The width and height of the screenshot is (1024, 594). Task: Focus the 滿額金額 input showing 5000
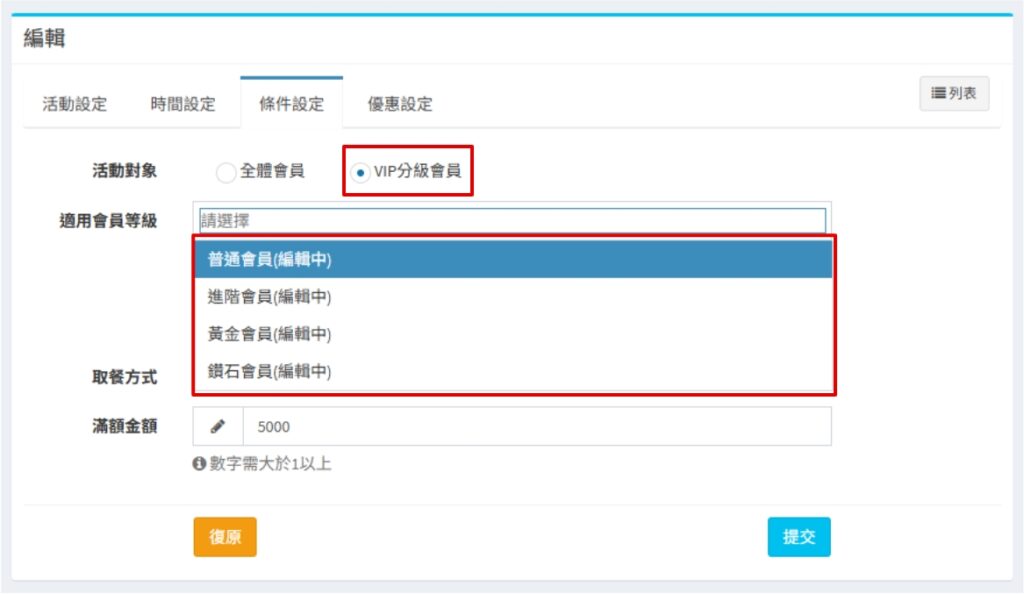(536, 427)
